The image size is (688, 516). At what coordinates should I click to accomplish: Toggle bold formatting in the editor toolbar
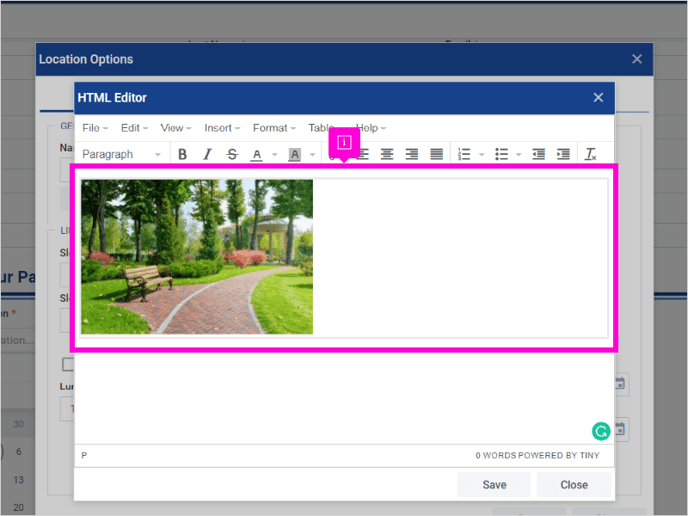coord(183,154)
